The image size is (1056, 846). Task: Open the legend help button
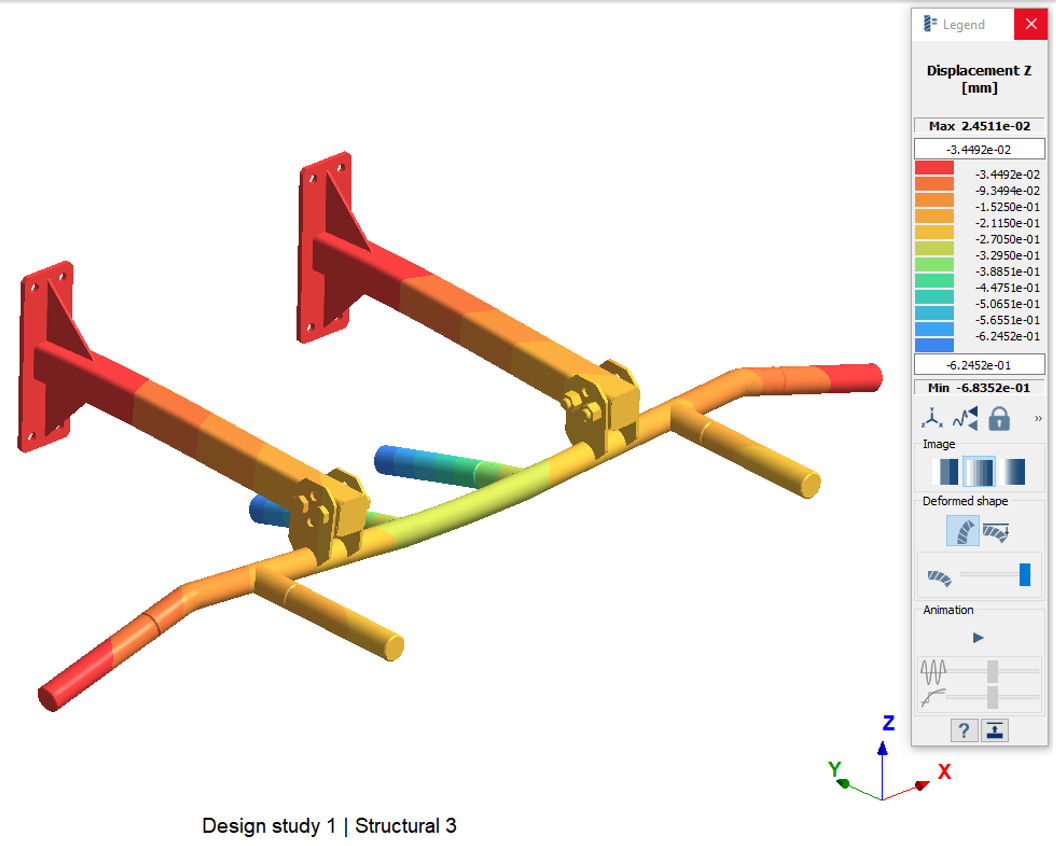coord(963,730)
